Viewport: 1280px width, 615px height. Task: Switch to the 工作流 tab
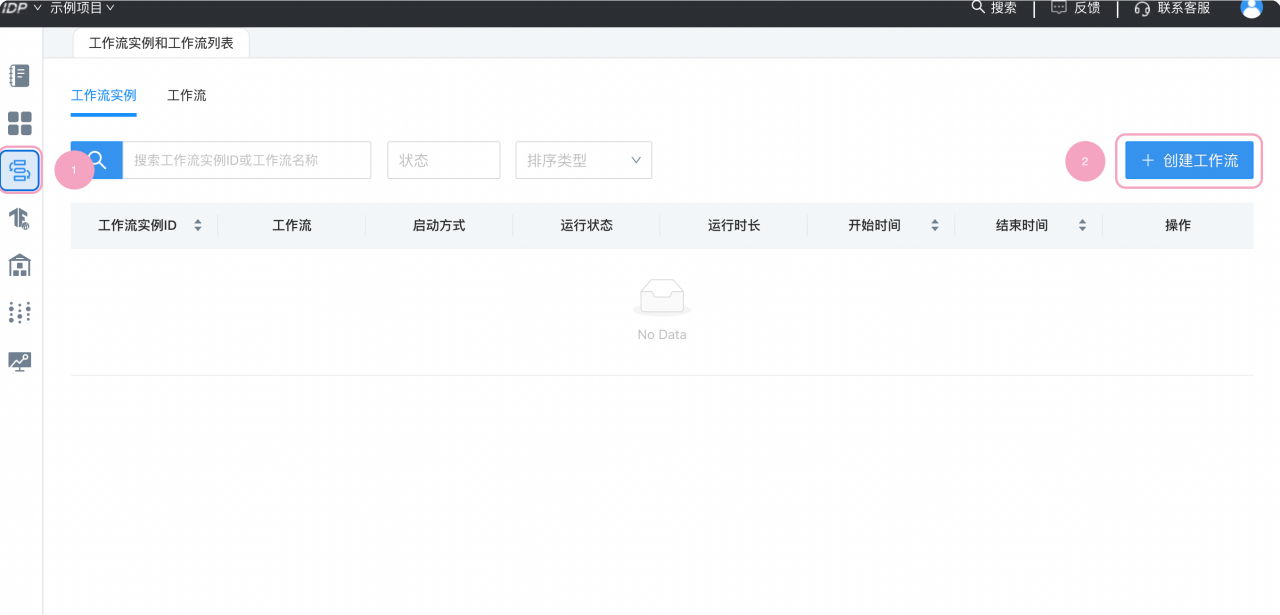click(x=187, y=96)
